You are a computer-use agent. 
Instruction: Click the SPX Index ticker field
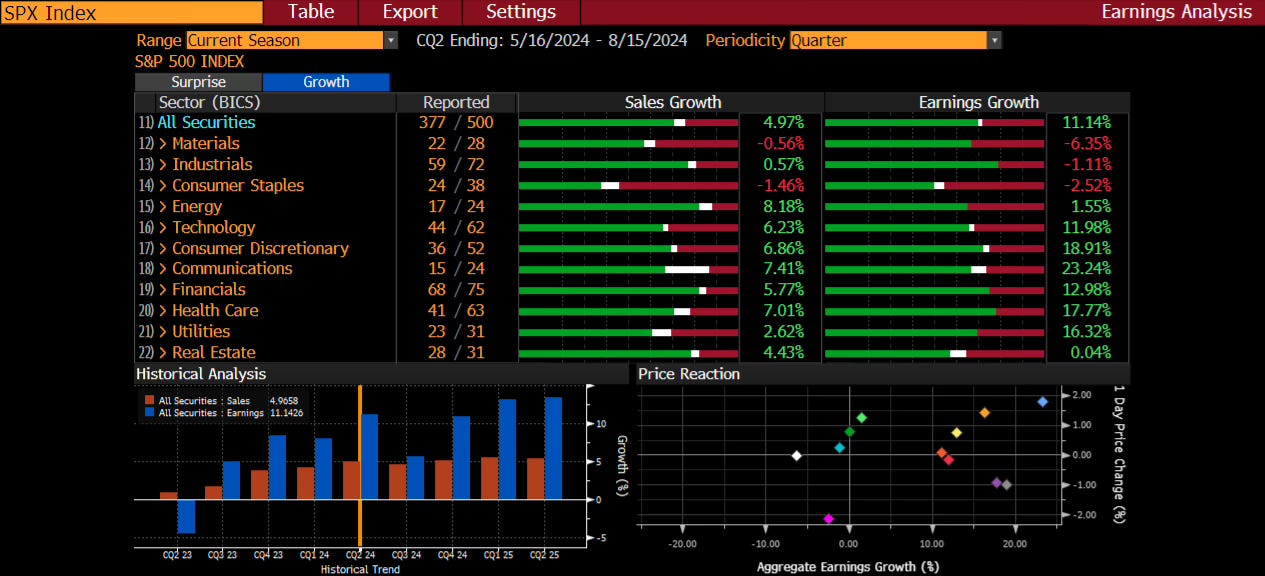(132, 12)
